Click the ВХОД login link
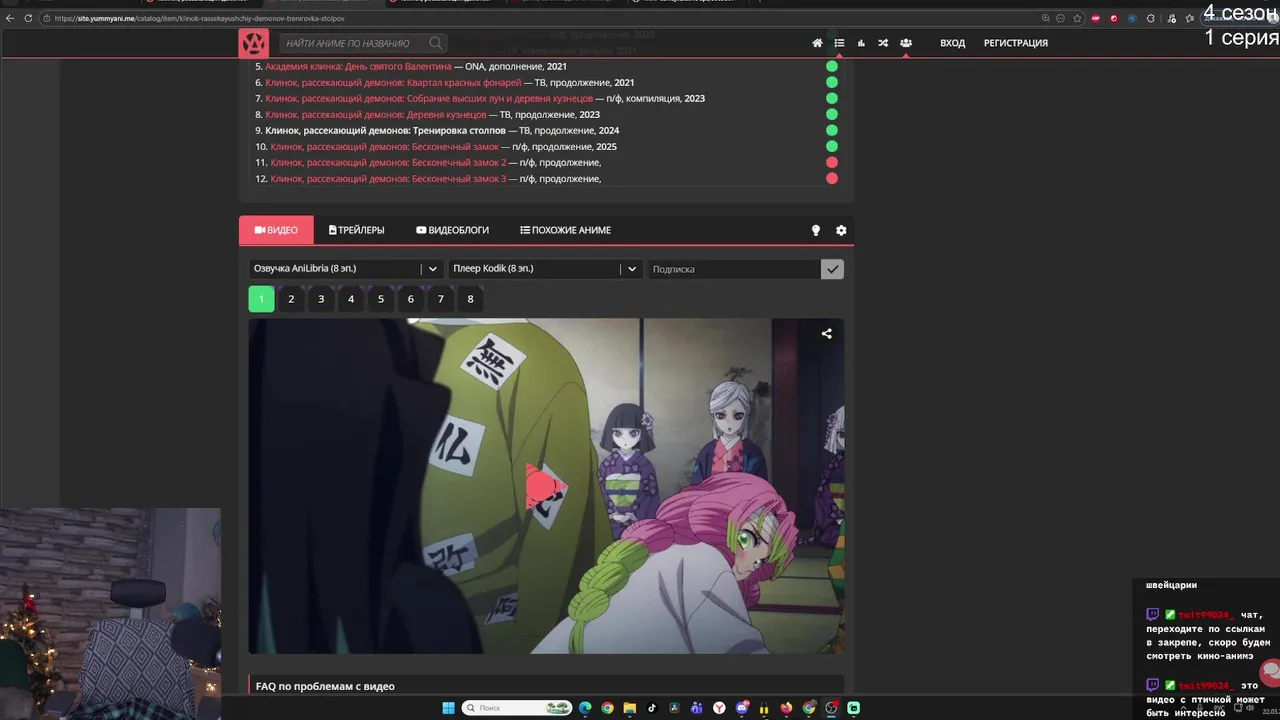This screenshot has height=720, width=1280. click(x=953, y=43)
